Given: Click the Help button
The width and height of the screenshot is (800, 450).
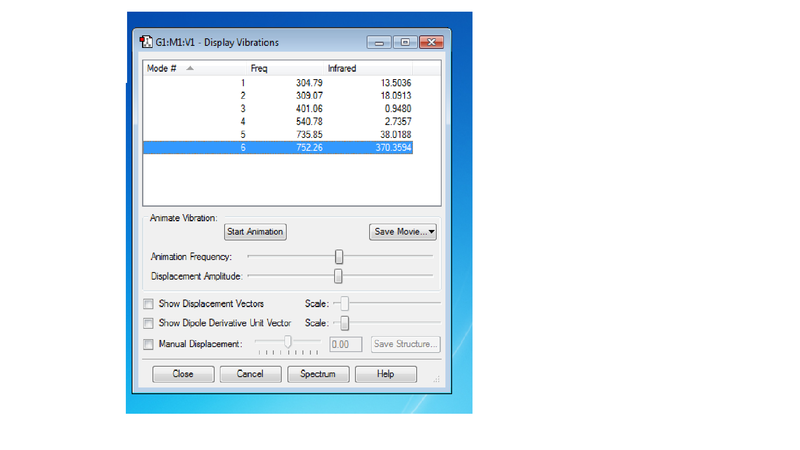Looking at the screenshot, I should coord(385,374).
